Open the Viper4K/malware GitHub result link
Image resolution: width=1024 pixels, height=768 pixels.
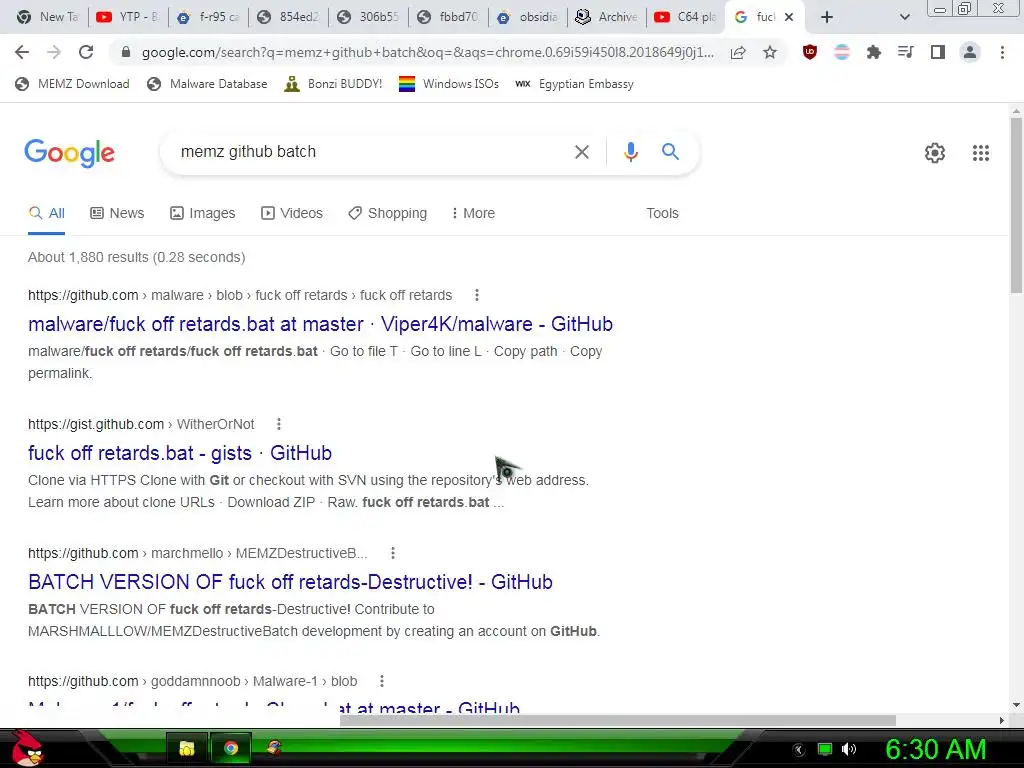click(x=320, y=324)
